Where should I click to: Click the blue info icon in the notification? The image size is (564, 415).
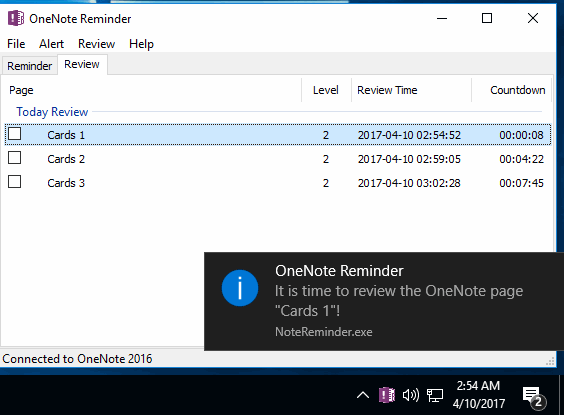coord(240,288)
